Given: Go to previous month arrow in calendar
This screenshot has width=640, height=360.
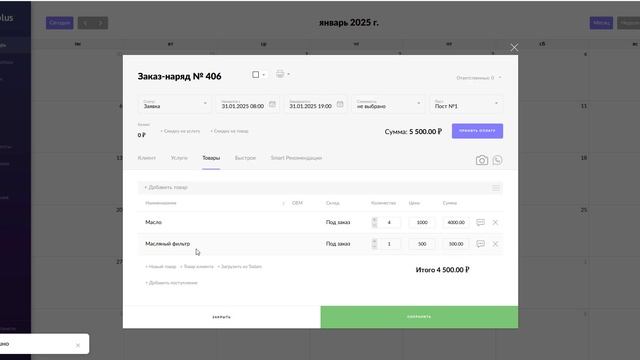Looking at the screenshot, I should (85, 23).
